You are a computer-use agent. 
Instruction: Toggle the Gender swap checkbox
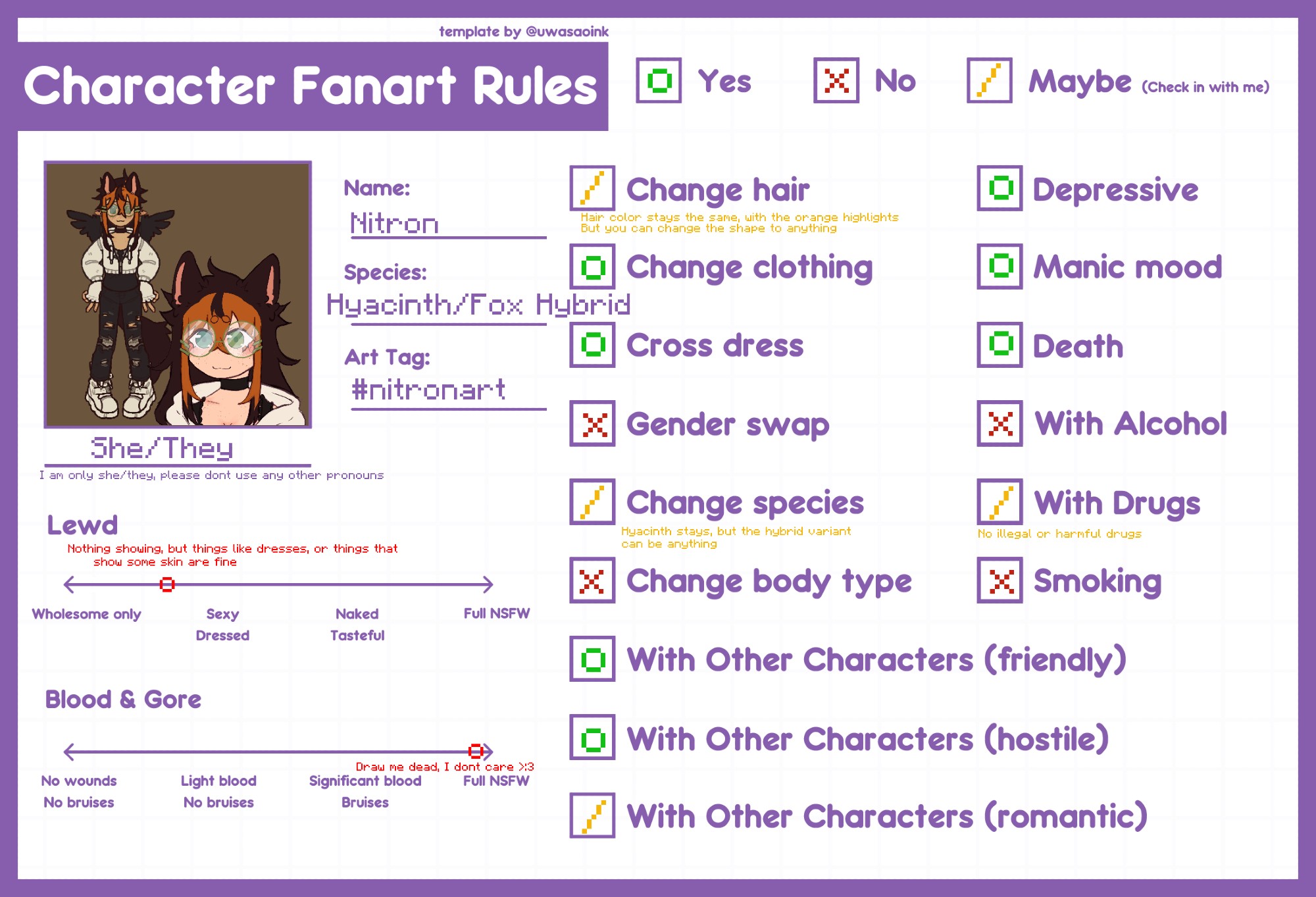(592, 424)
